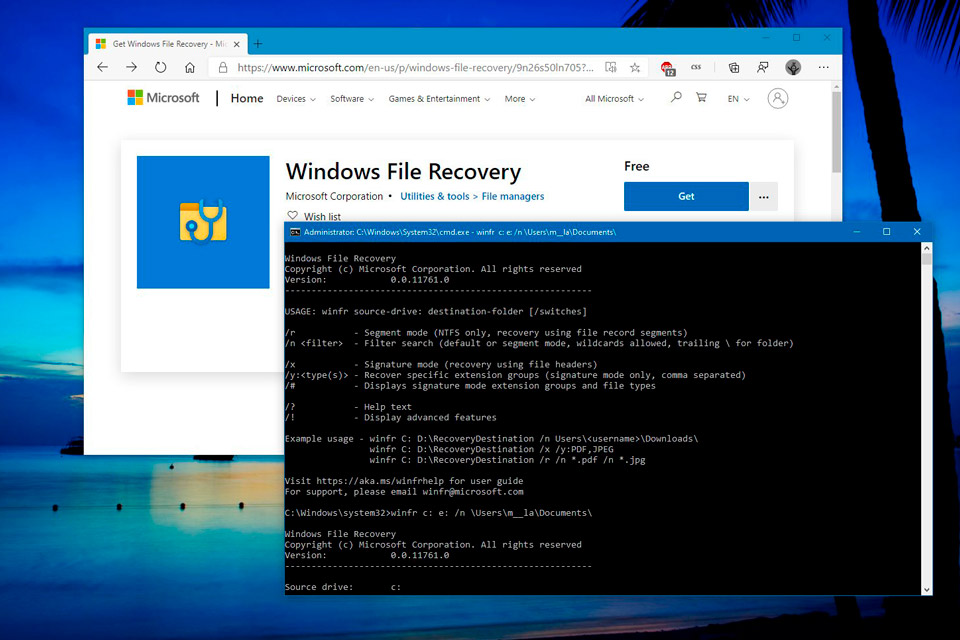Click the Windows File Recovery app icon
Viewport: 960px width, 640px height.
coord(203,222)
